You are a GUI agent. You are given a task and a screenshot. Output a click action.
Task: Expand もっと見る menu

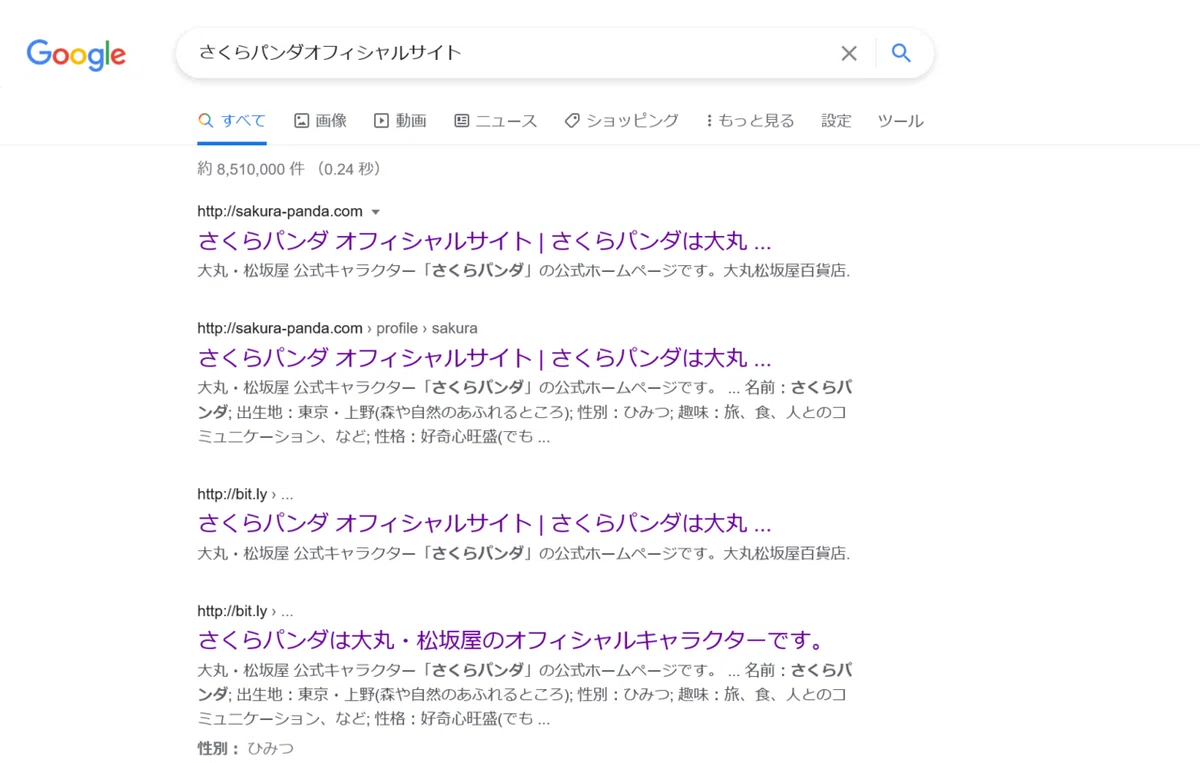750,121
